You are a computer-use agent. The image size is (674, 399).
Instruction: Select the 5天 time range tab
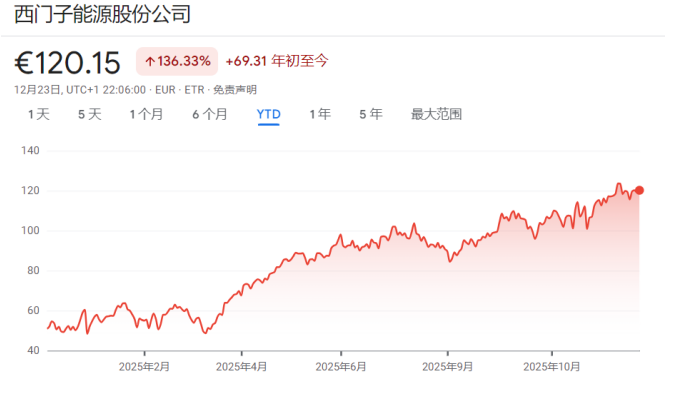click(89, 114)
